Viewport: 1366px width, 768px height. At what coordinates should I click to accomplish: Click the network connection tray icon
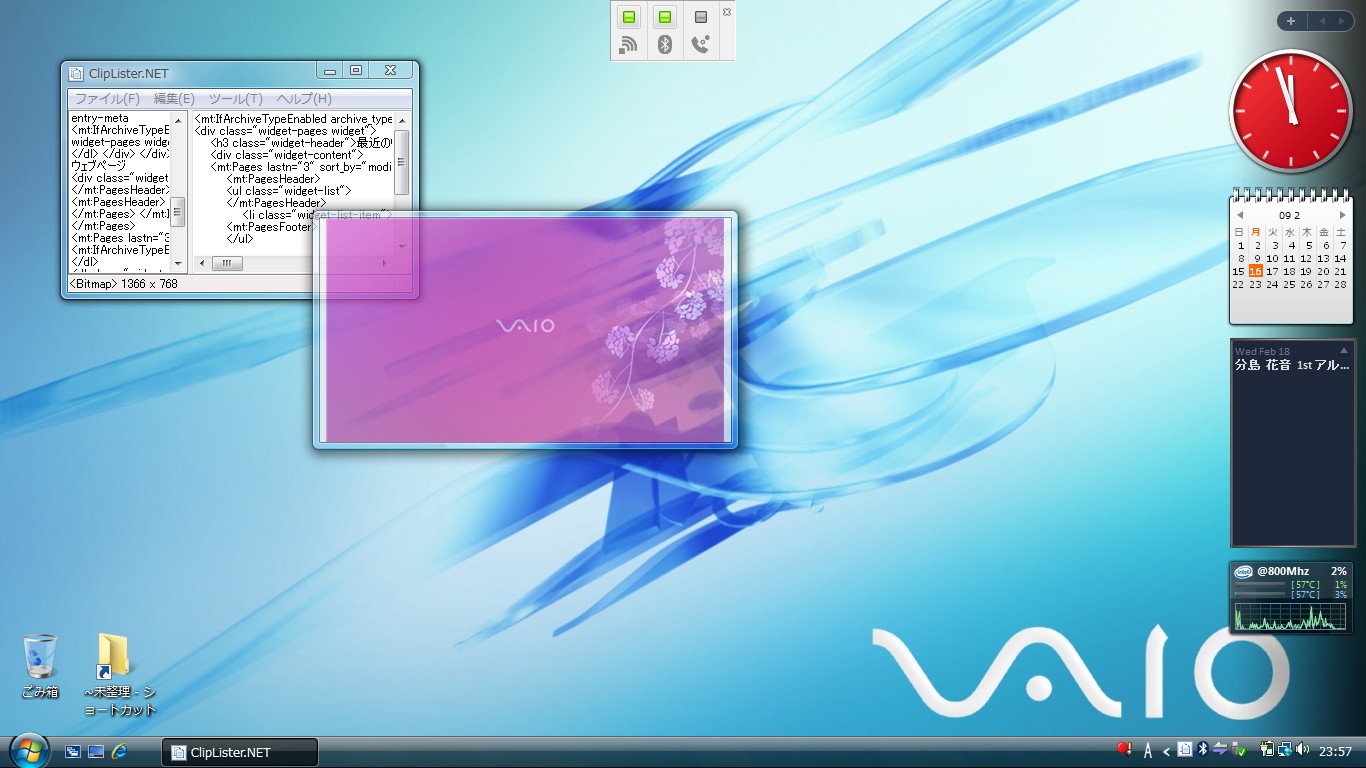(x=1284, y=750)
